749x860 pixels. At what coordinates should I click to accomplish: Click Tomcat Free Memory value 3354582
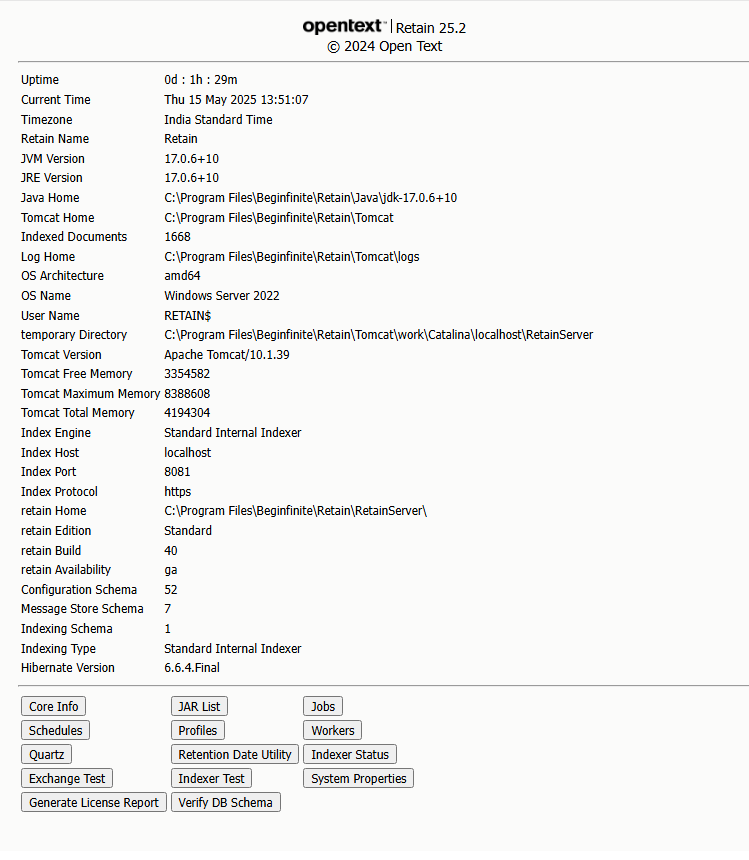click(x=187, y=374)
